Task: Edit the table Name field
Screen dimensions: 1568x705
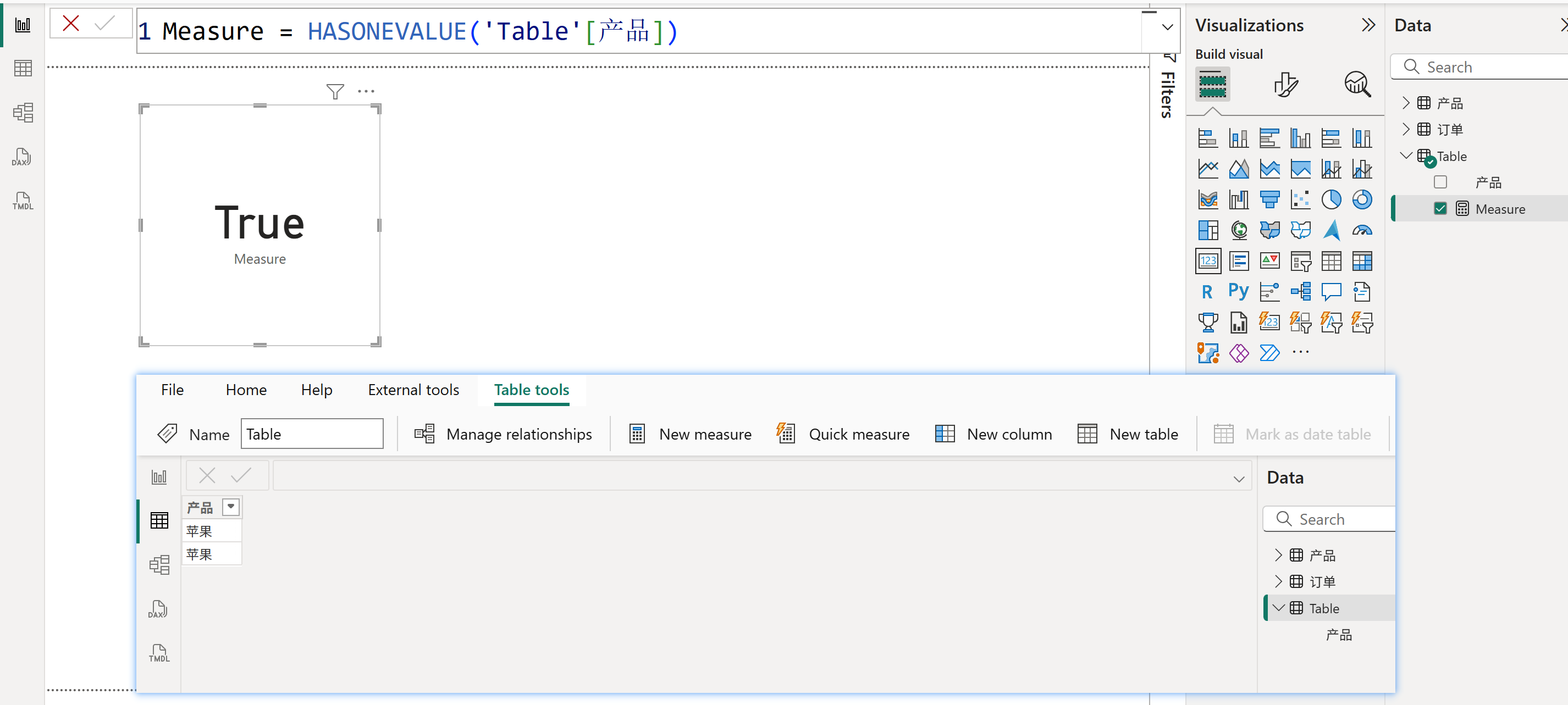Action: coord(312,434)
